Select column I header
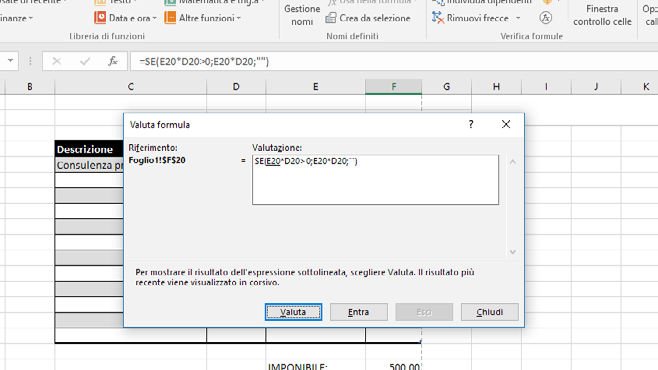 546,87
